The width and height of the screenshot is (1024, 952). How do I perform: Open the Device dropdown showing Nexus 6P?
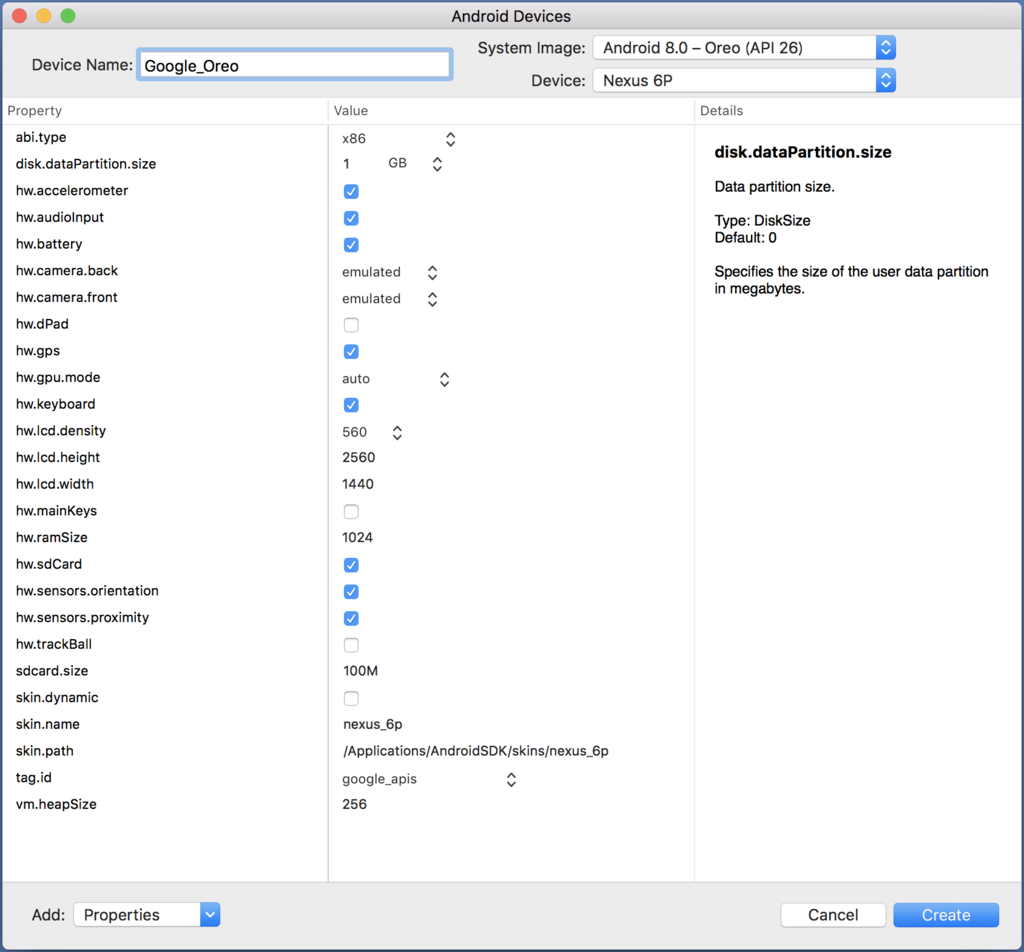744,80
